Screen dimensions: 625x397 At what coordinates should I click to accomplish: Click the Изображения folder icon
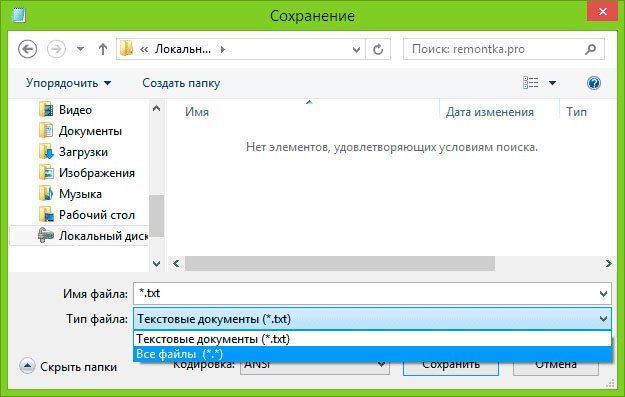point(46,173)
